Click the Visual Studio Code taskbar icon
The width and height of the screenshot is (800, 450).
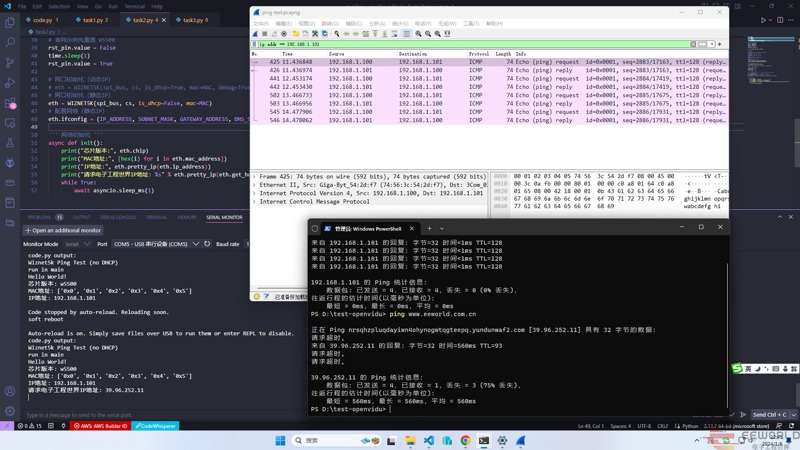(x=428, y=440)
